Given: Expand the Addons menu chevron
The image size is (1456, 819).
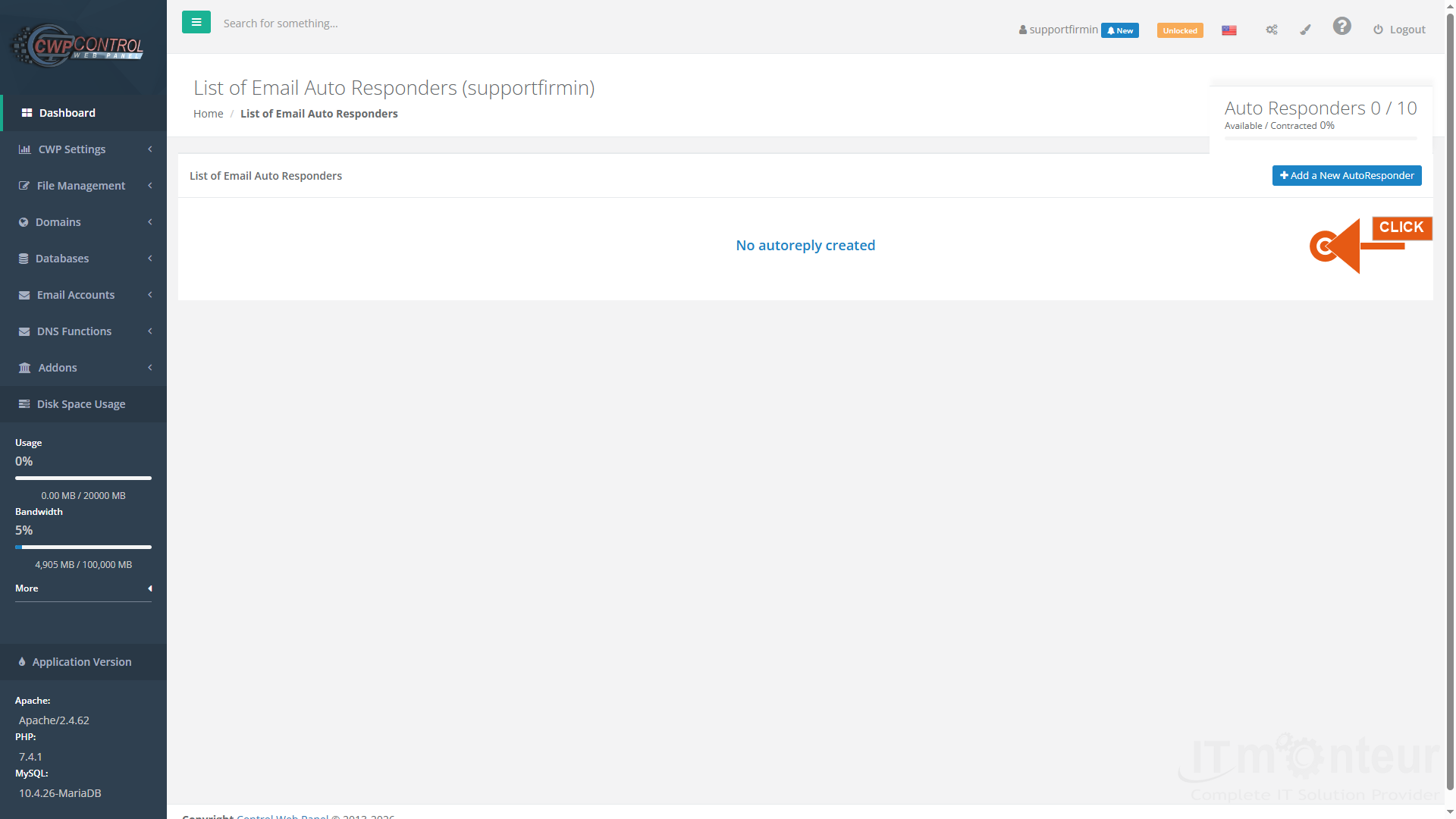Looking at the screenshot, I should (x=150, y=368).
